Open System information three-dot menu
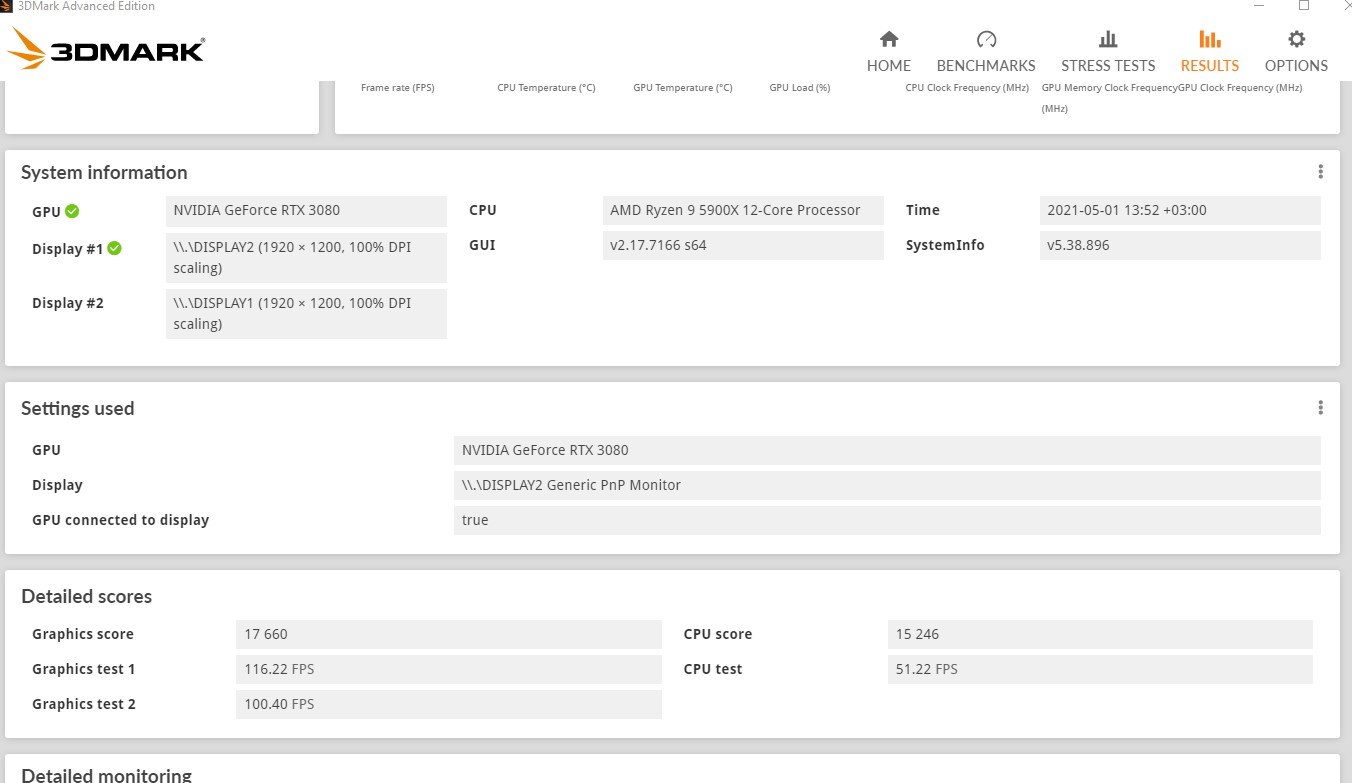 point(1320,172)
